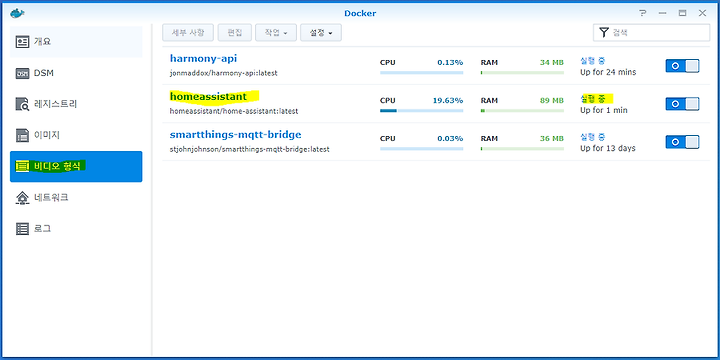Click stjohnjohnson/smartthings-mqtt-bridge:latest text
This screenshot has width=720, height=360.
(x=249, y=149)
